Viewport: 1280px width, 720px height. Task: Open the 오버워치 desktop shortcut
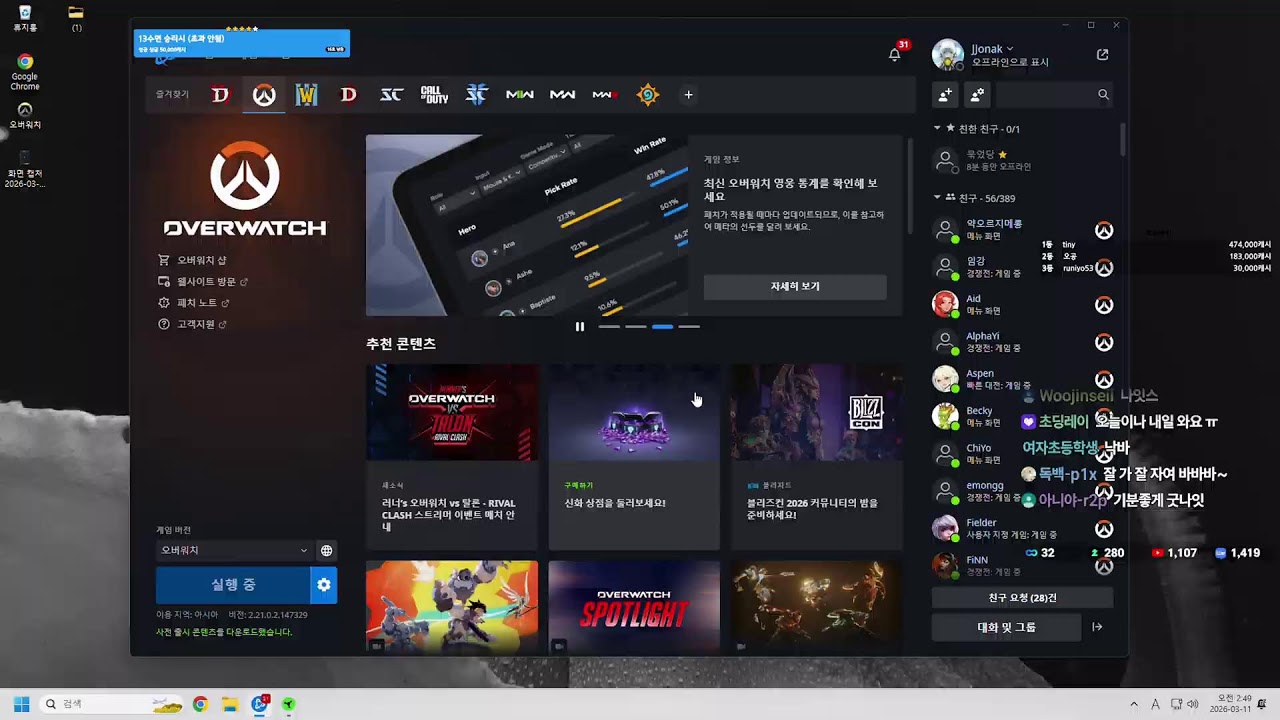pos(25,116)
